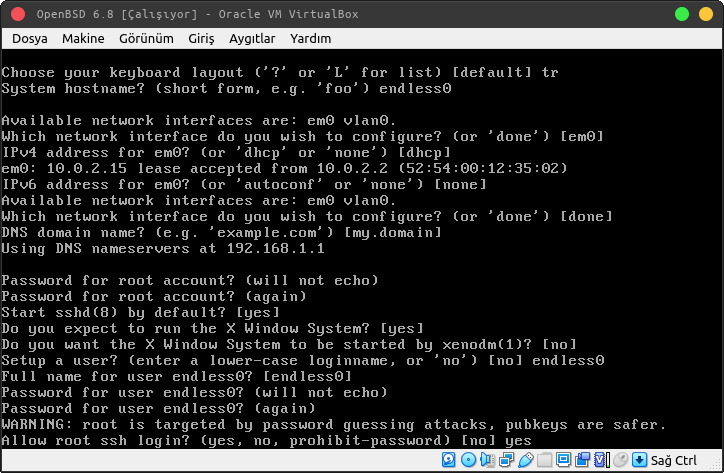Click the 'WARNING: root is targeted' line
Image resolution: width=724 pixels, height=473 pixels.
pos(334,424)
